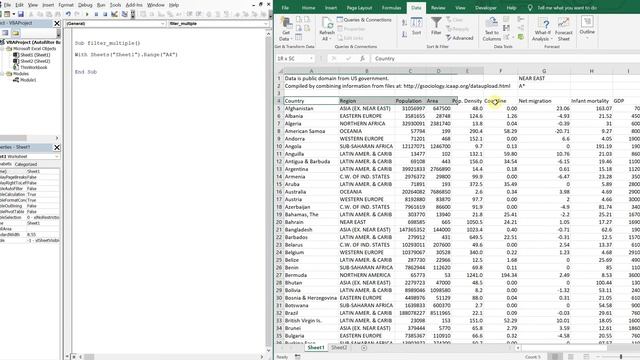Click Refresh All in Excel ribbon
The height and width of the screenshot is (360, 640).
pyautogui.click(x=327, y=29)
